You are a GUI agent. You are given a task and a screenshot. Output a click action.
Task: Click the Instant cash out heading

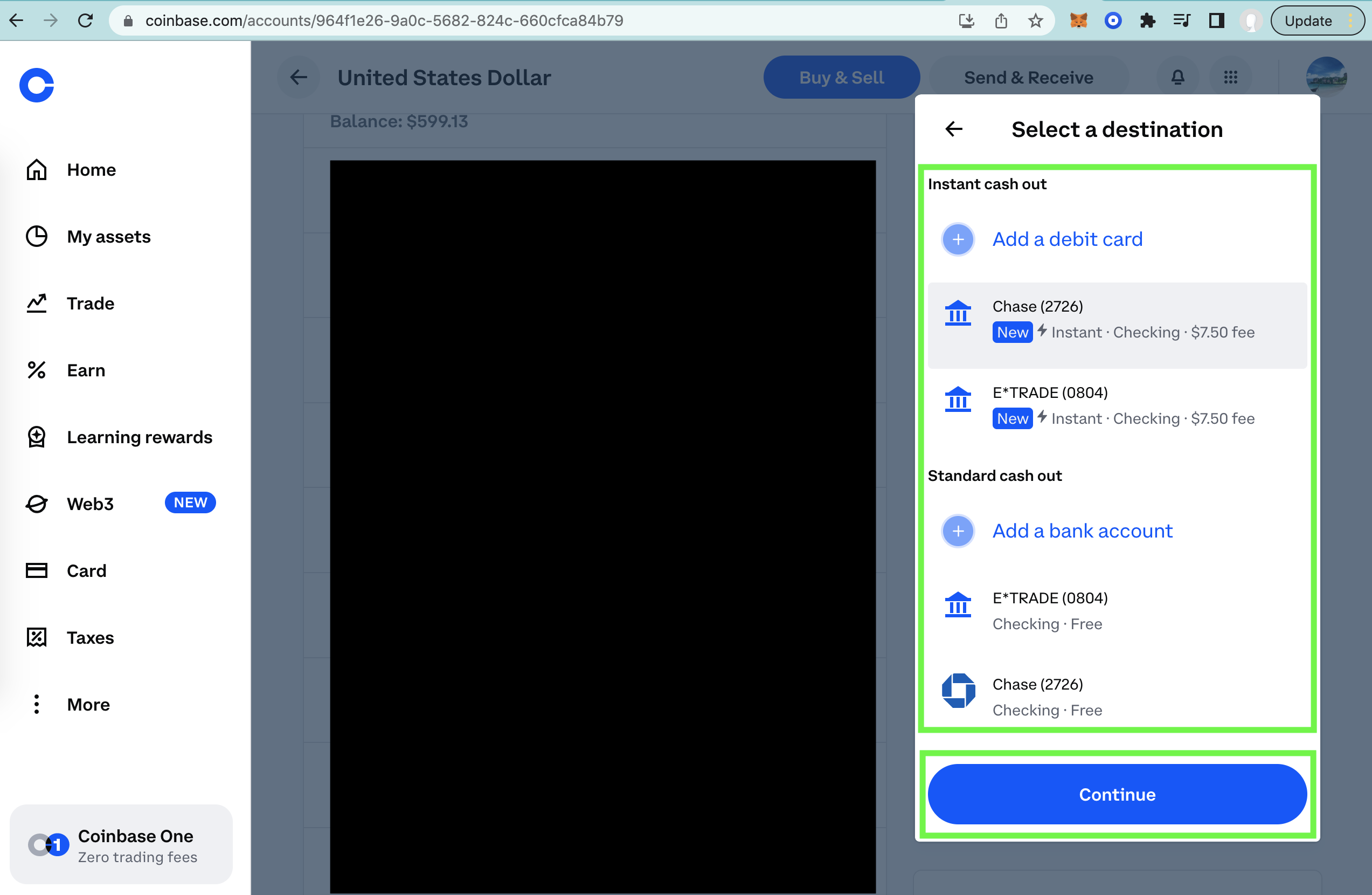point(987,184)
